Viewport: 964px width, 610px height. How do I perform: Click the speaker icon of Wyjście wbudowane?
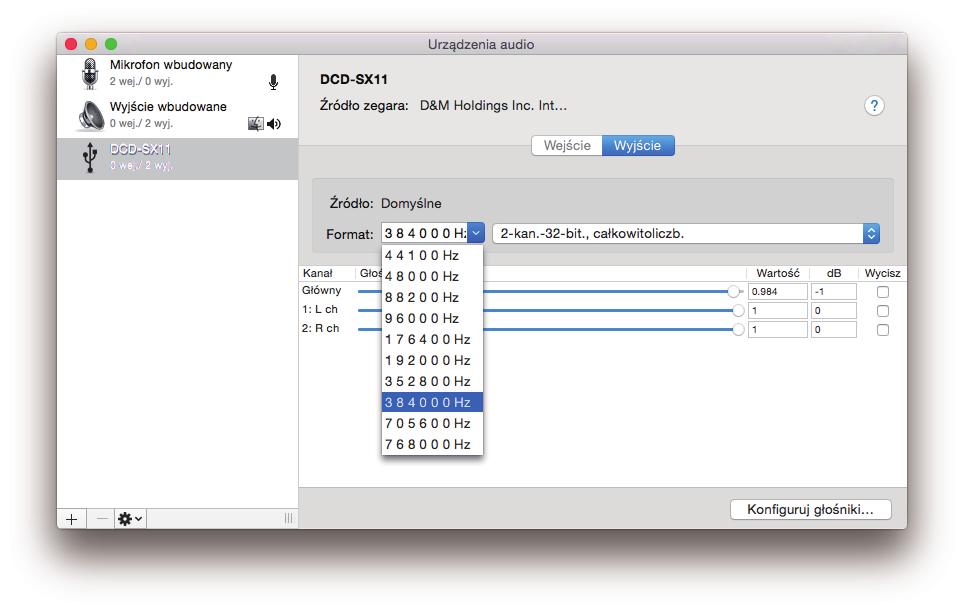click(91, 116)
